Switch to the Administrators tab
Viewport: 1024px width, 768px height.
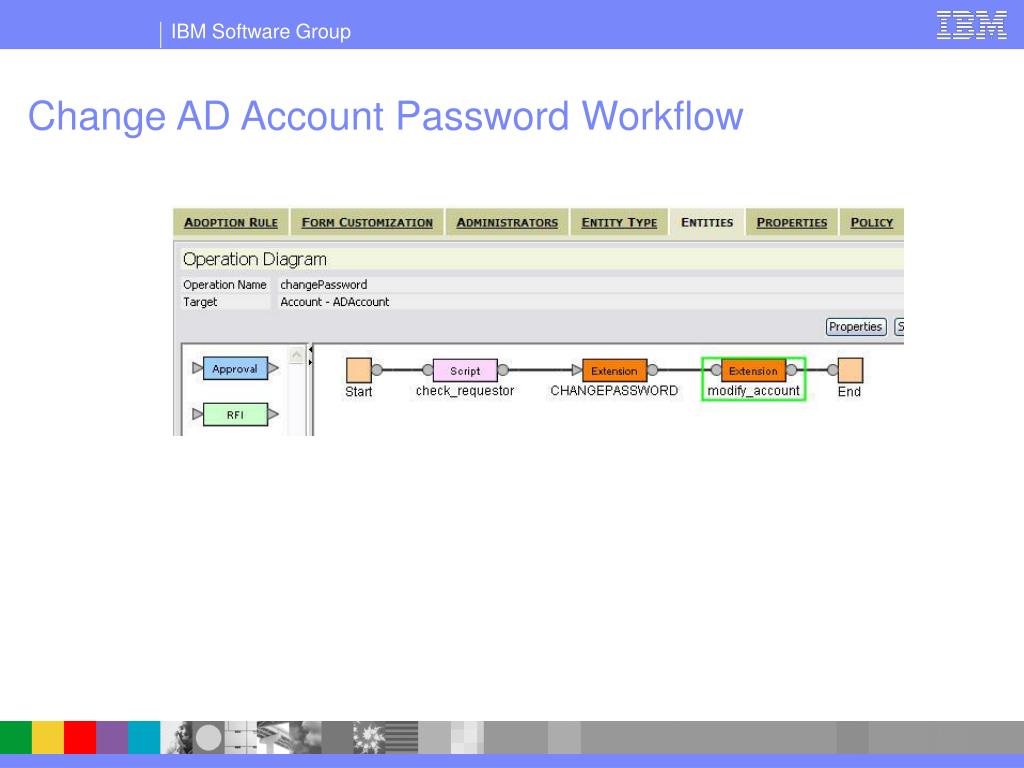[507, 222]
